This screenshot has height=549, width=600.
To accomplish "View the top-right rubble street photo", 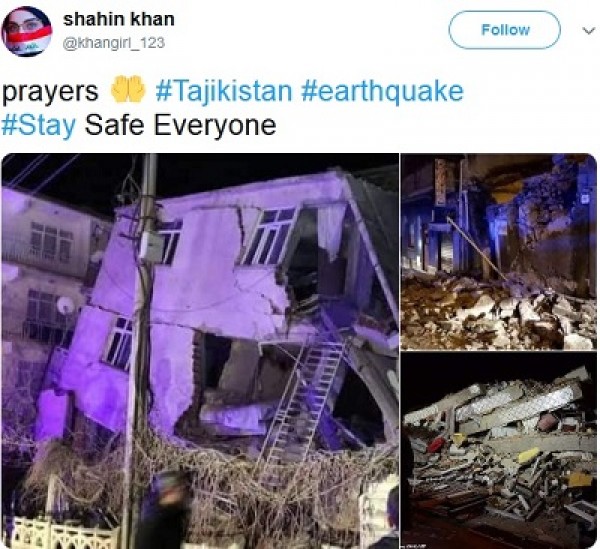I will 499,251.
